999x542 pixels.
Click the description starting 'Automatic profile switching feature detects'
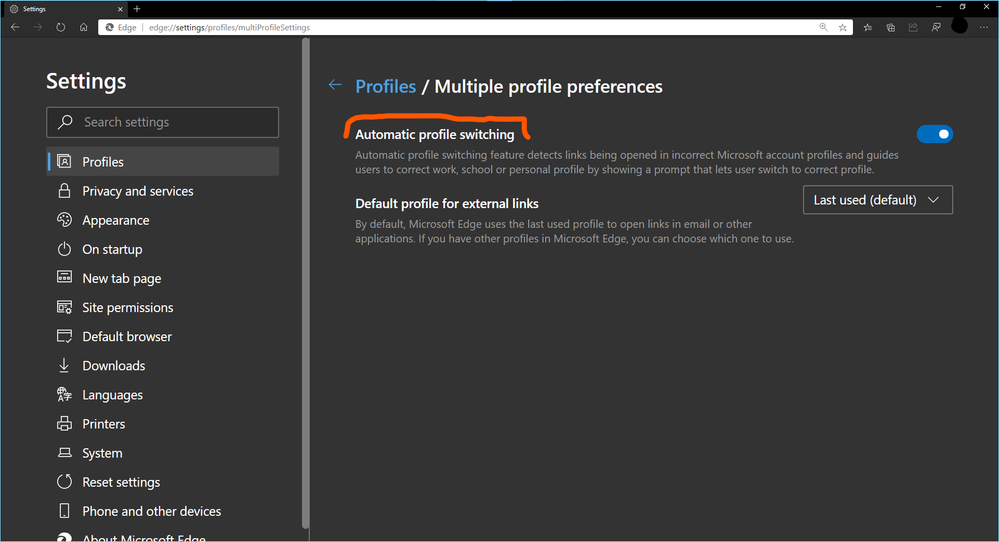pyautogui.click(x=627, y=162)
